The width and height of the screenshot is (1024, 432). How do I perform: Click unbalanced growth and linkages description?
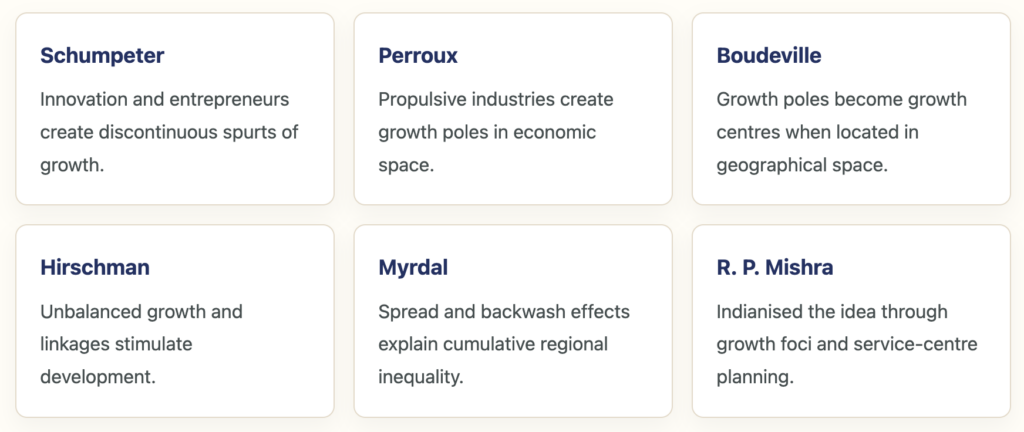pyautogui.click(x=141, y=344)
